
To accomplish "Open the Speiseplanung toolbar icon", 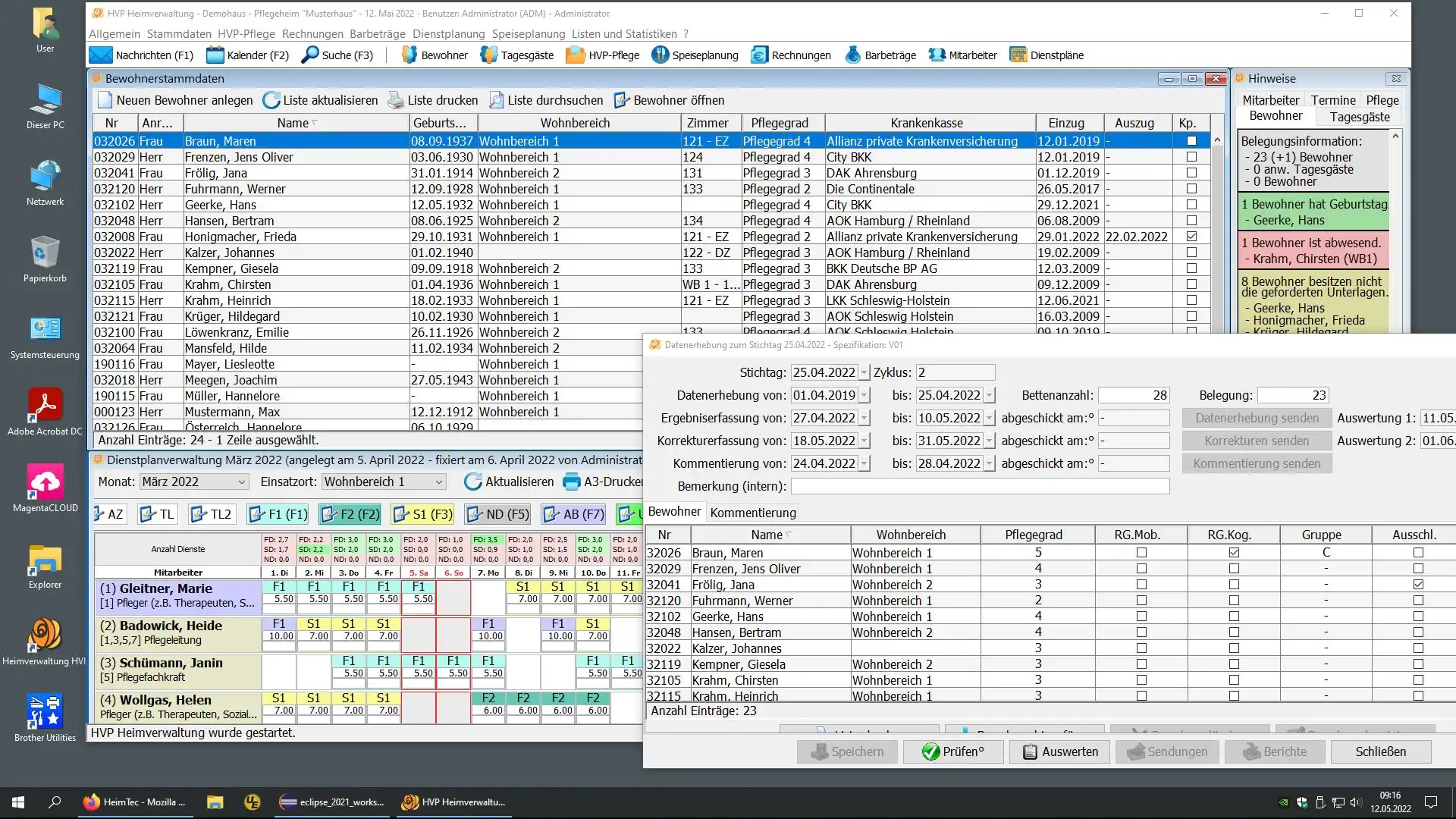I will coord(660,55).
